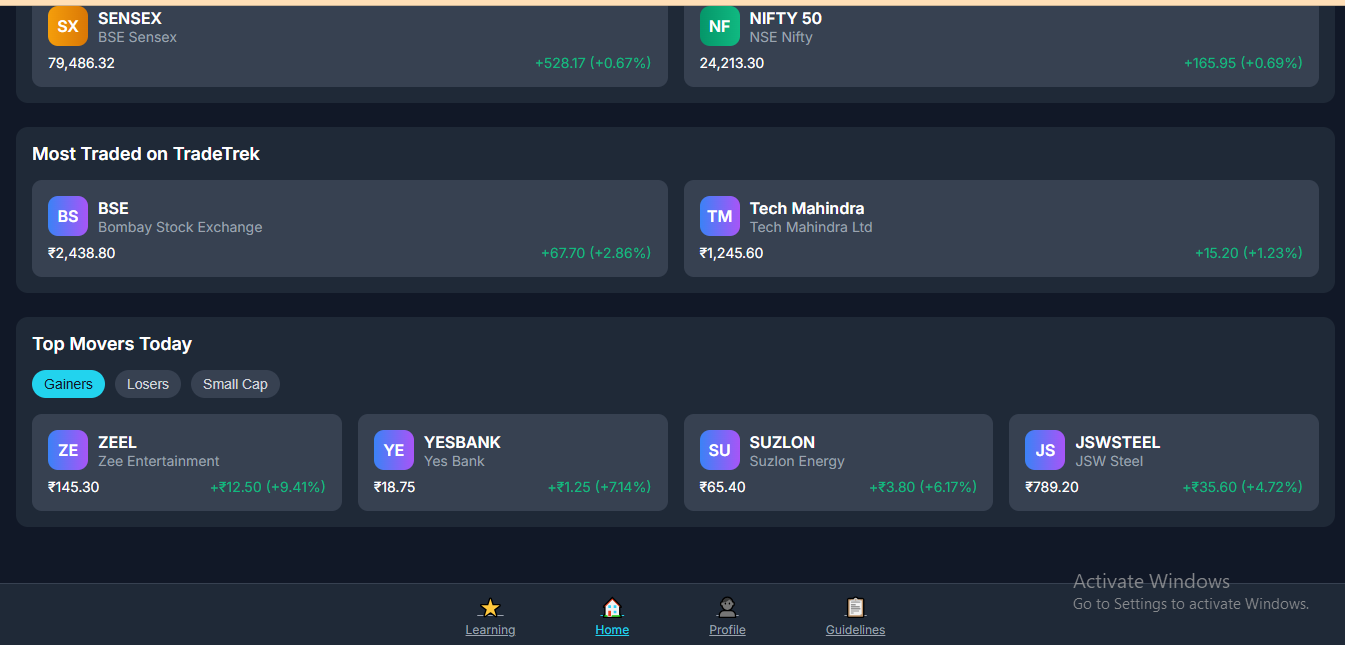Select the Gainers filter tab
The height and width of the screenshot is (645, 1345).
click(x=68, y=384)
